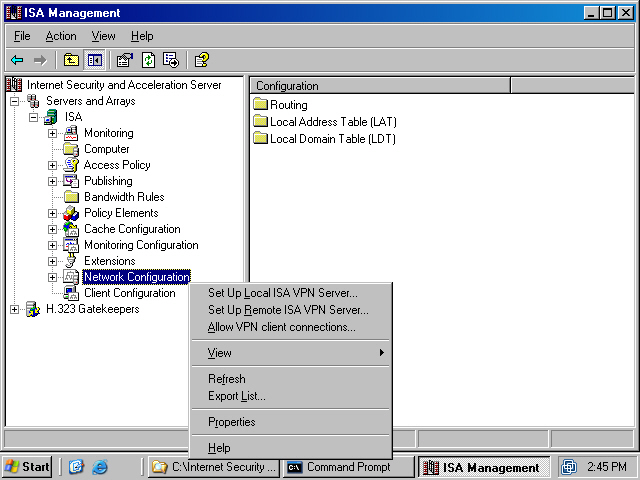Click the Publishing node icon

click(x=71, y=181)
